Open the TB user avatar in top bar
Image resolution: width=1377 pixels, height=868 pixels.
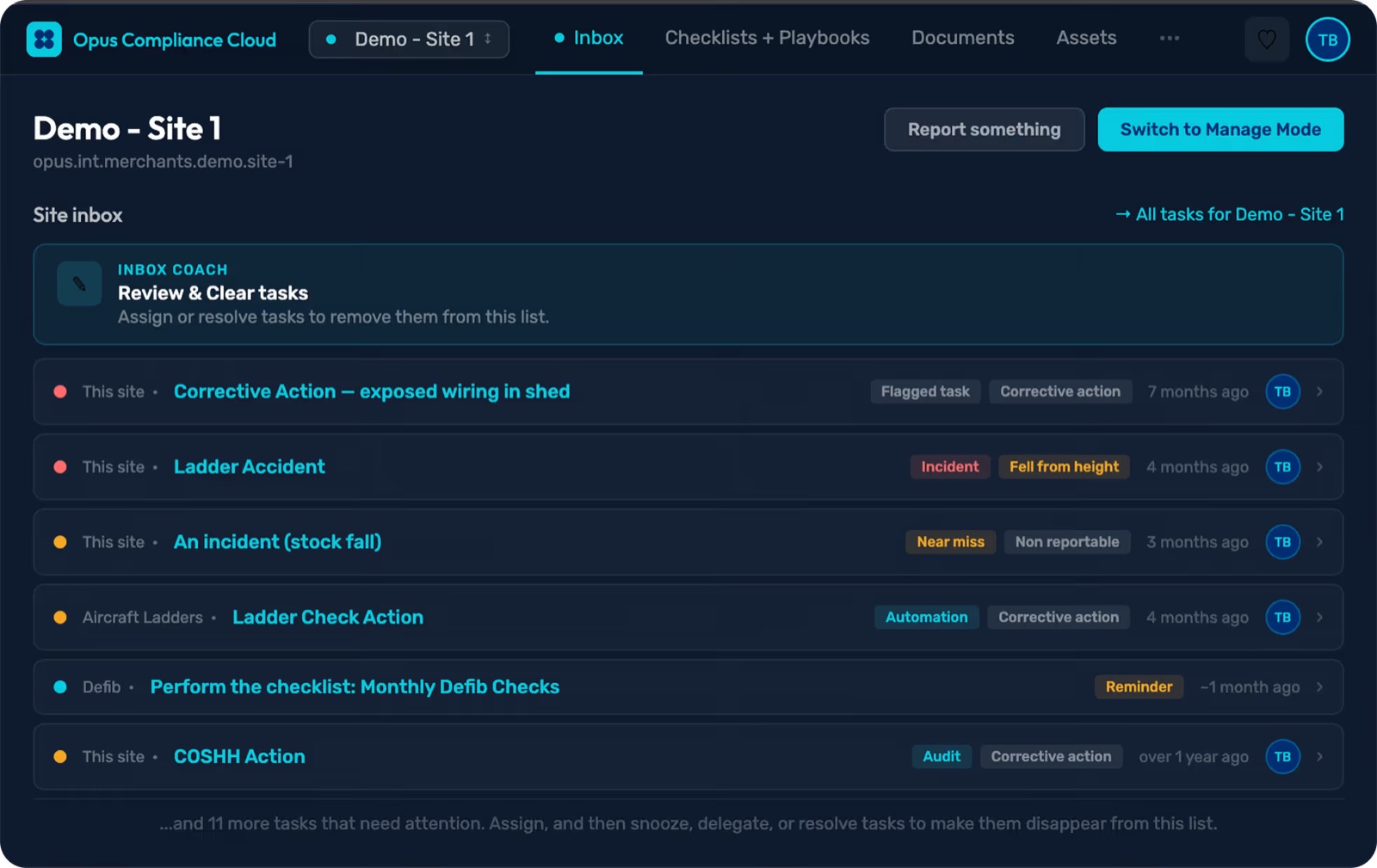1328,40
